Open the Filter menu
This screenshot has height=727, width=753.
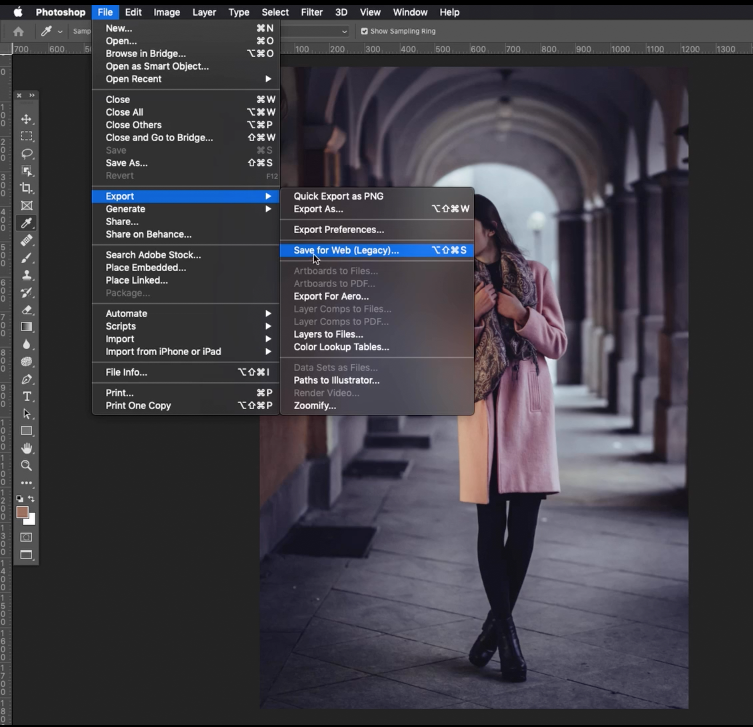tap(311, 12)
